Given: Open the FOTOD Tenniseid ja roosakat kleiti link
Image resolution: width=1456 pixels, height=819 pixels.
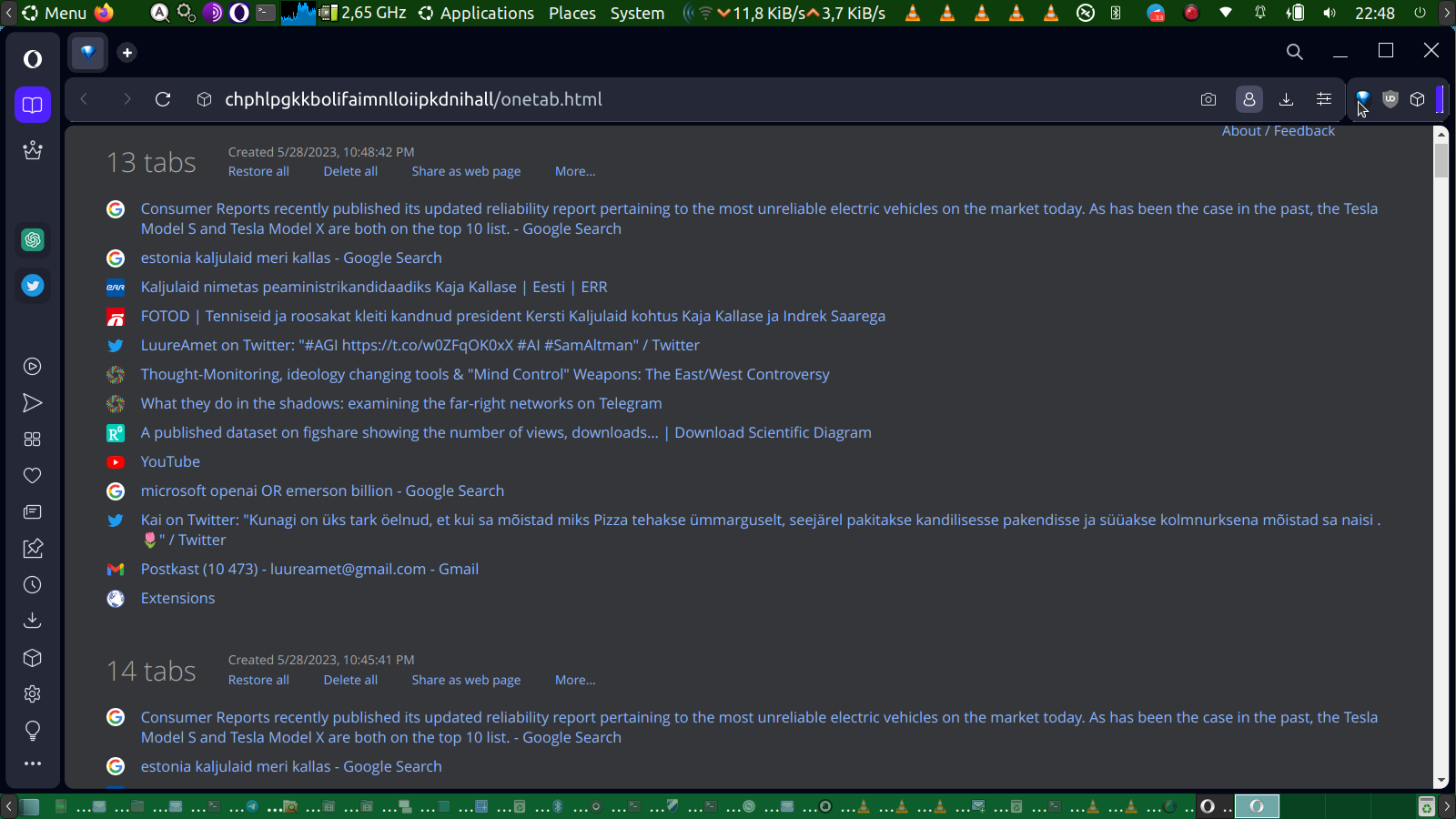Looking at the screenshot, I should [x=513, y=316].
